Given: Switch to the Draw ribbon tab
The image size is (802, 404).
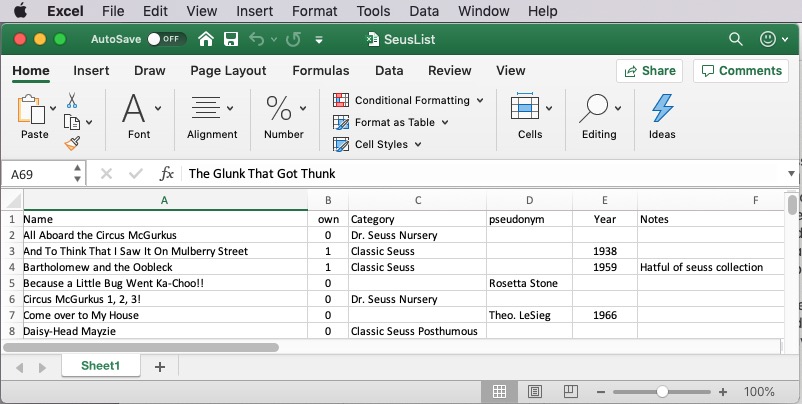Looking at the screenshot, I should tap(149, 71).
